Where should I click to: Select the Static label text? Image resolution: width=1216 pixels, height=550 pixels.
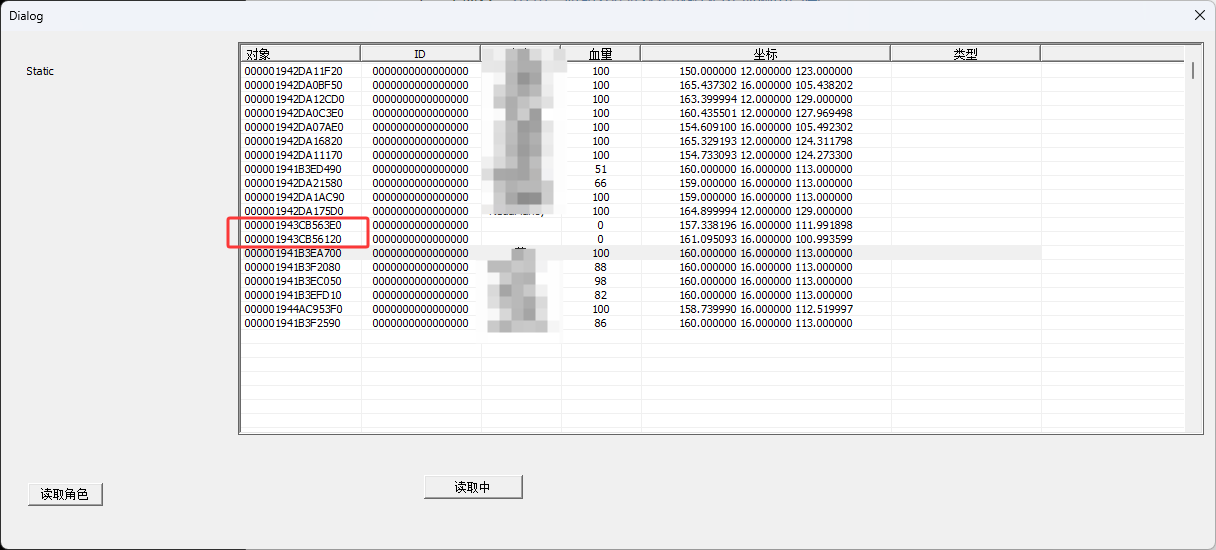[40, 71]
